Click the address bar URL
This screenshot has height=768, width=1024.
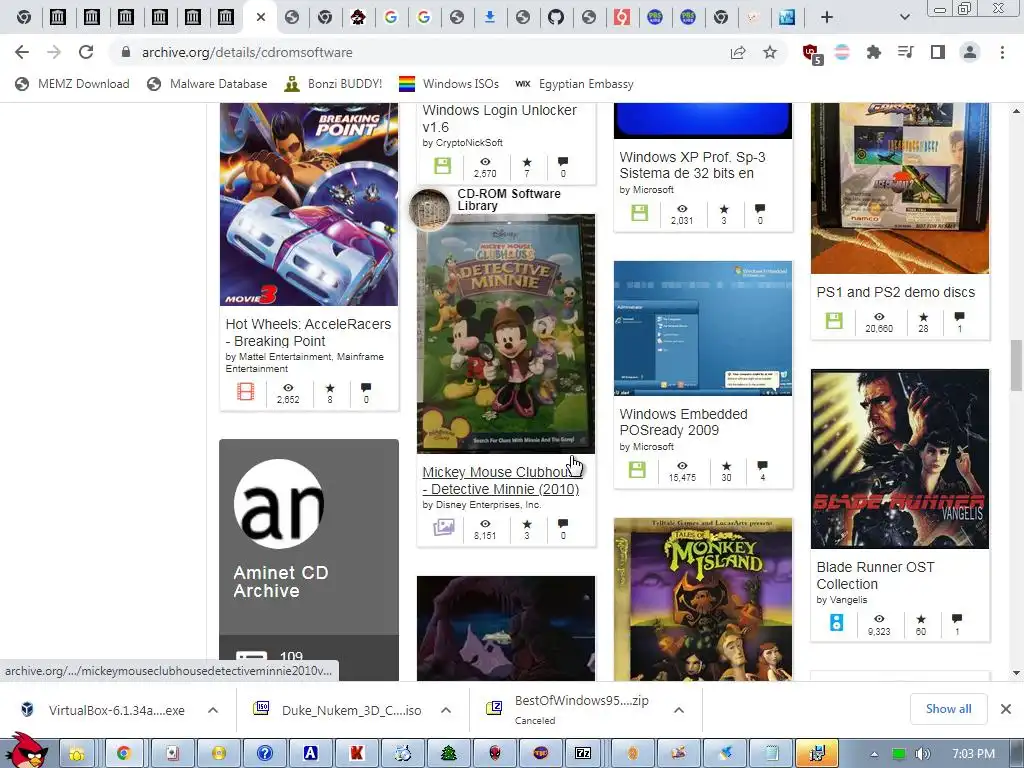coord(248,52)
